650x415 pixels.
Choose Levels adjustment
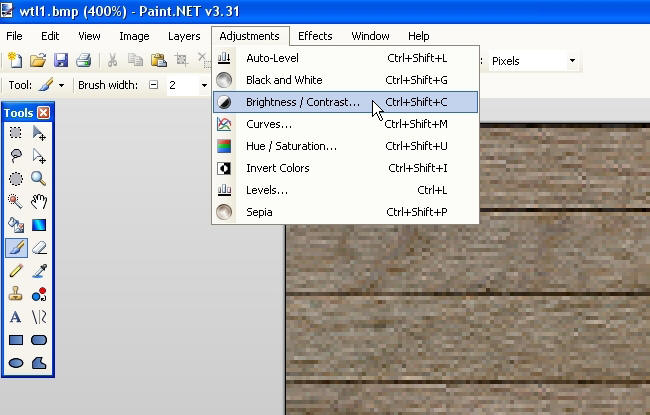click(x=345, y=190)
